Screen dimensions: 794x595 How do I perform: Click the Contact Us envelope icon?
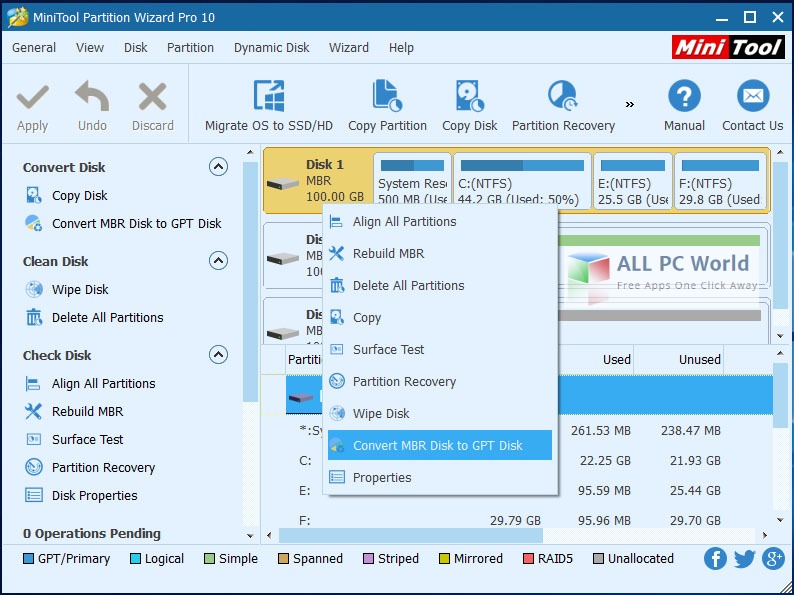pyautogui.click(x=752, y=96)
